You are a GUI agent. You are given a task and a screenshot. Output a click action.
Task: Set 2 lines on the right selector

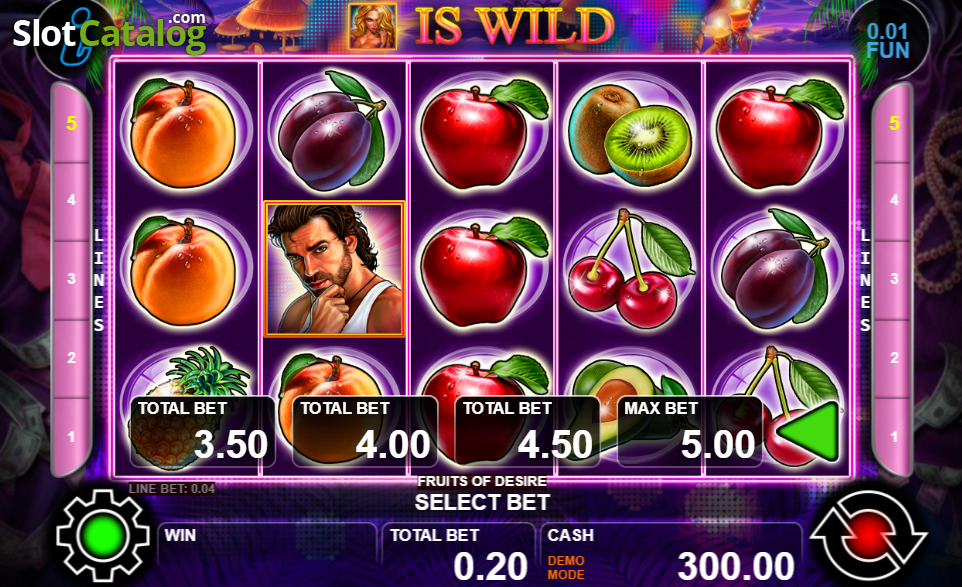click(x=894, y=358)
